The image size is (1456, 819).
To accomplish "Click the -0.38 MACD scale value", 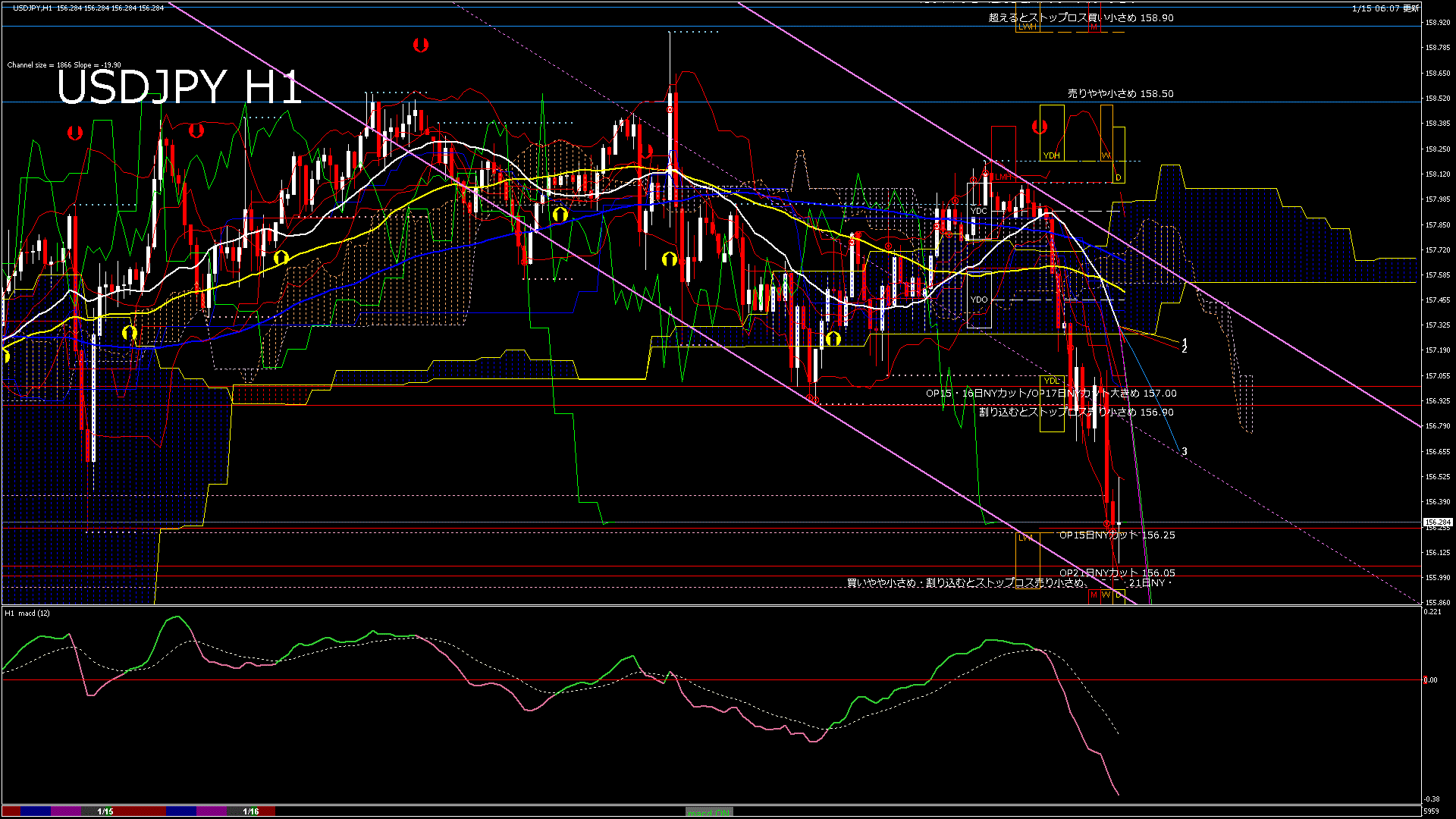I will [1432, 799].
